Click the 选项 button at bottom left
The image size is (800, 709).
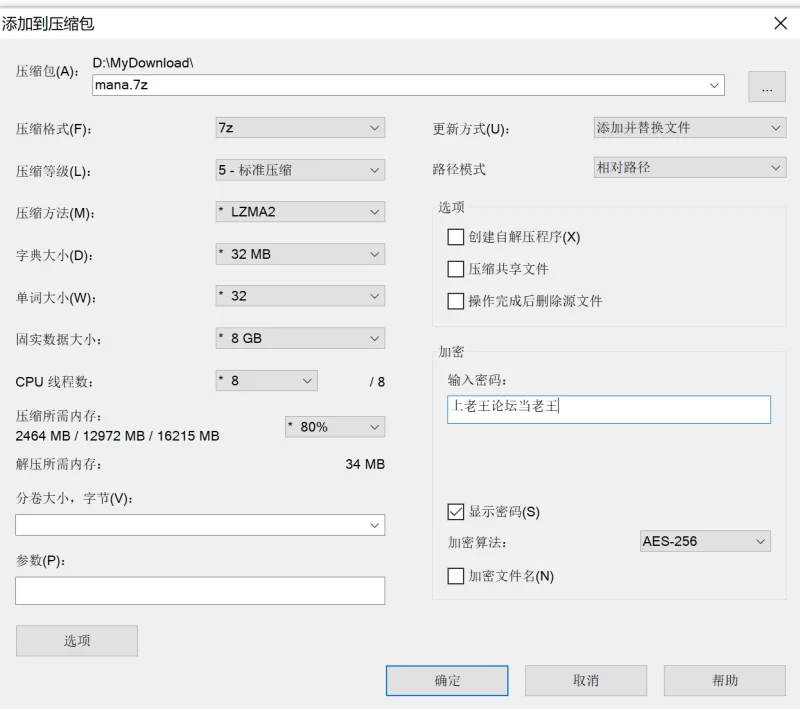pyautogui.click(x=77, y=641)
